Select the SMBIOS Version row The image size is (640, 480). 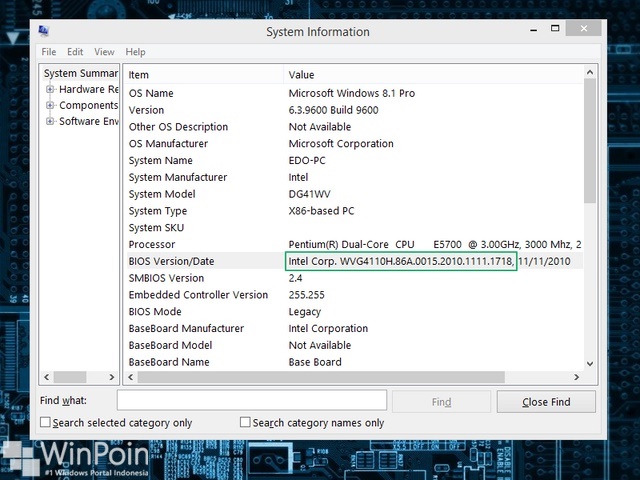[x=353, y=278]
